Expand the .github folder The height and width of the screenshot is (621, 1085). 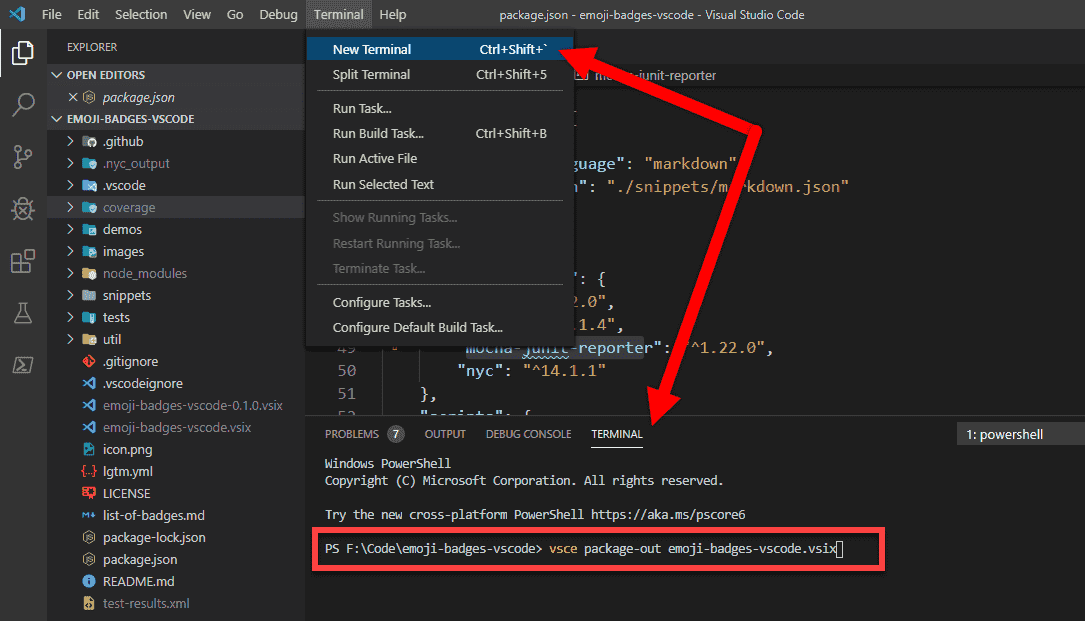[70, 141]
